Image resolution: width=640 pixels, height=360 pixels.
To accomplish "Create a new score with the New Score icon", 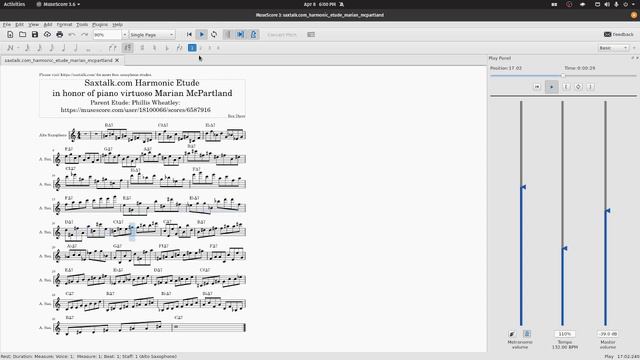I will (10, 35).
